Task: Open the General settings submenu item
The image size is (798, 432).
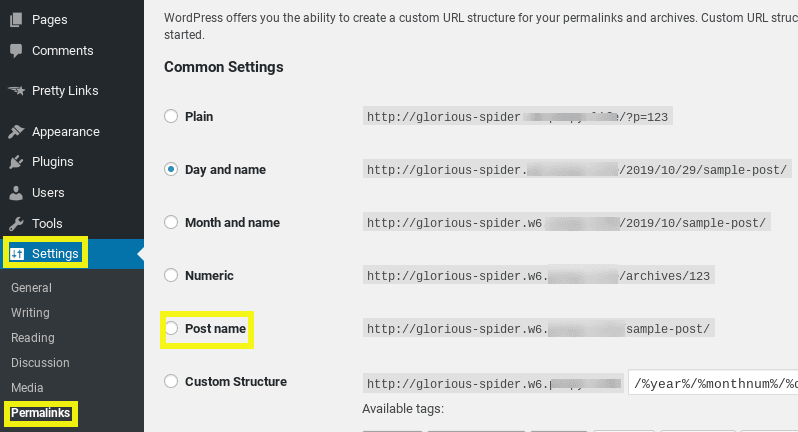Action: point(32,287)
